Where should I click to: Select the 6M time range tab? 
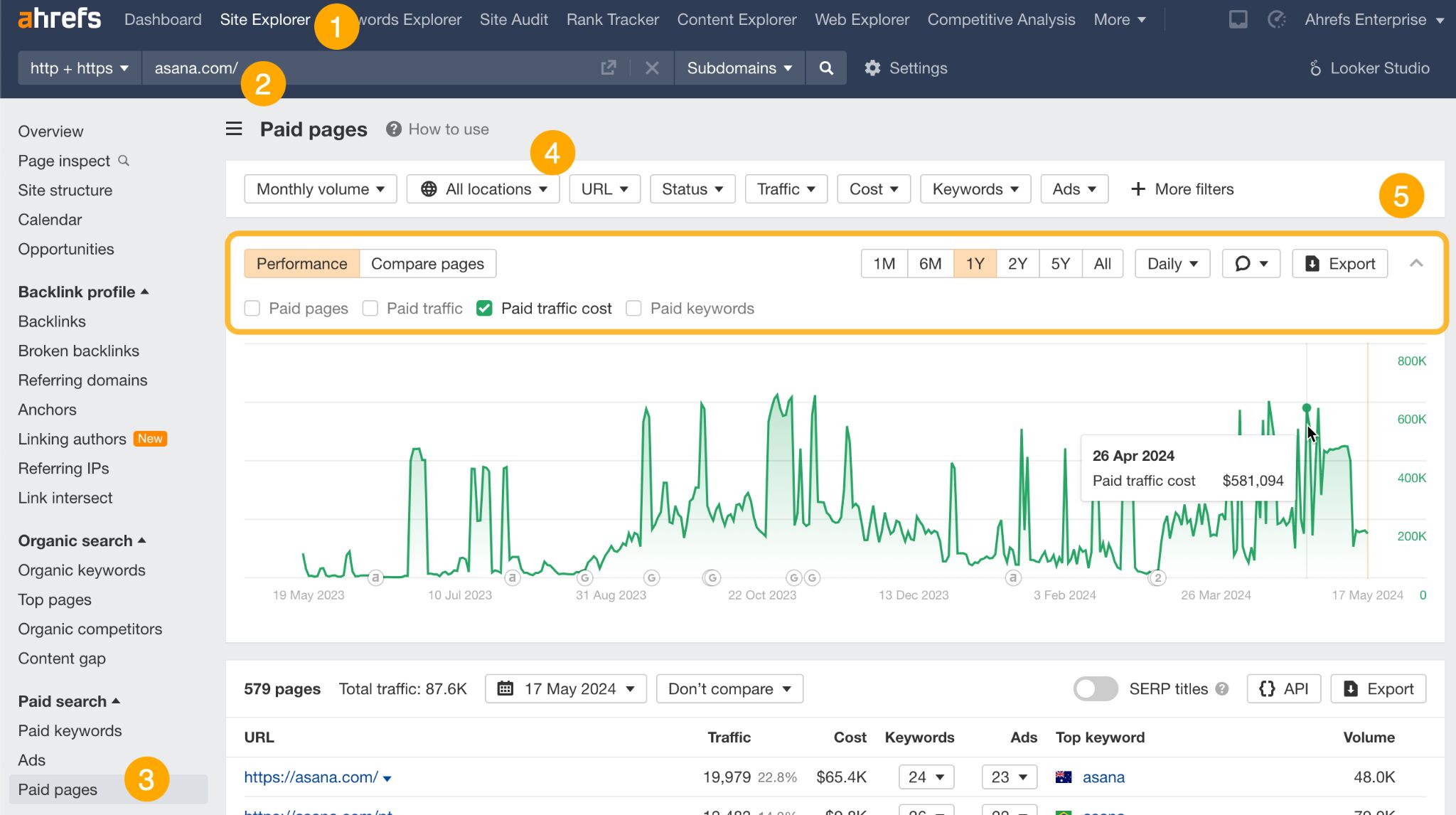pyautogui.click(x=930, y=263)
